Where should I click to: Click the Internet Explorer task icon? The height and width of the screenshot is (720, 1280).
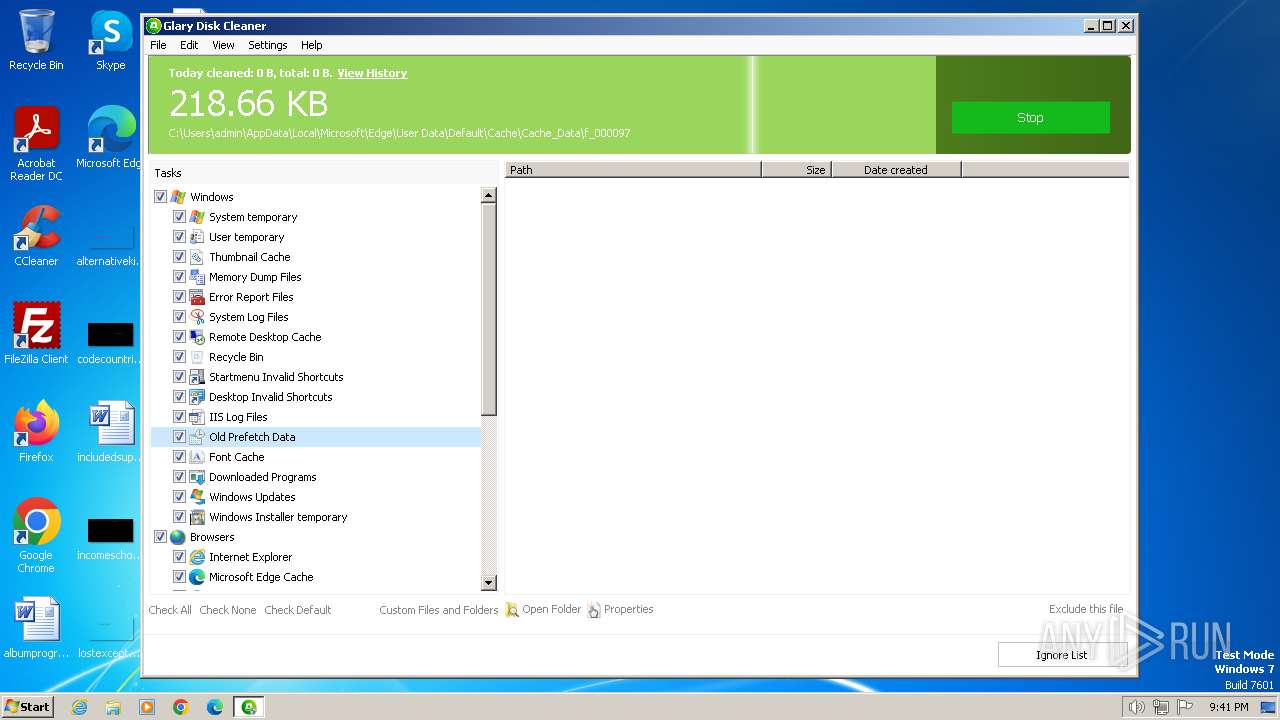point(197,557)
